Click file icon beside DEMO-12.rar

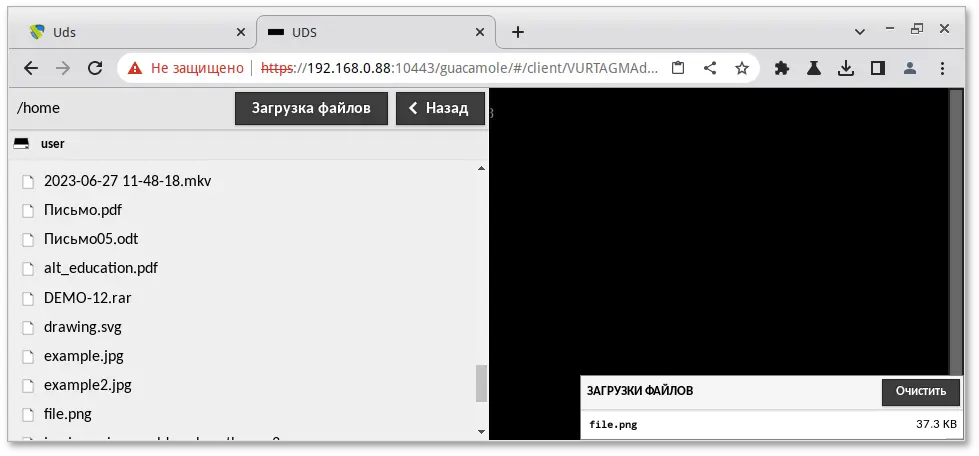point(27,299)
